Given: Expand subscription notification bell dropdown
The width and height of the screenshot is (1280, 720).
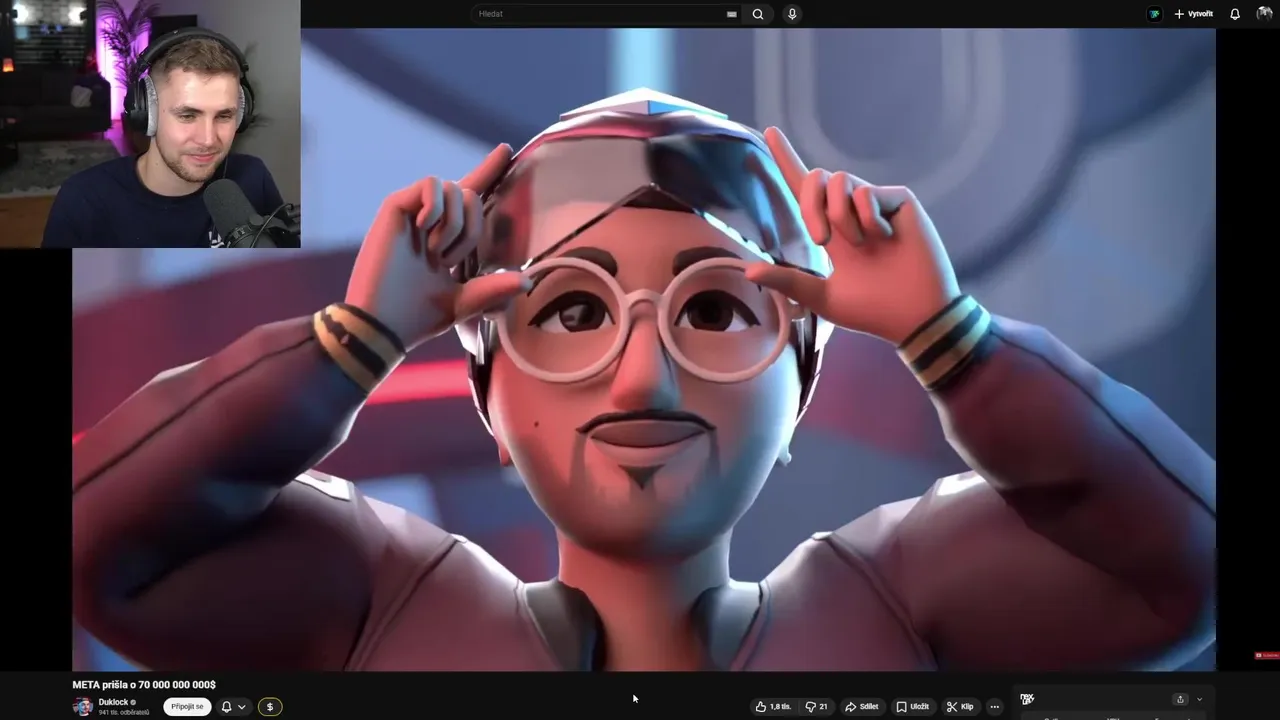Looking at the screenshot, I should tap(233, 707).
